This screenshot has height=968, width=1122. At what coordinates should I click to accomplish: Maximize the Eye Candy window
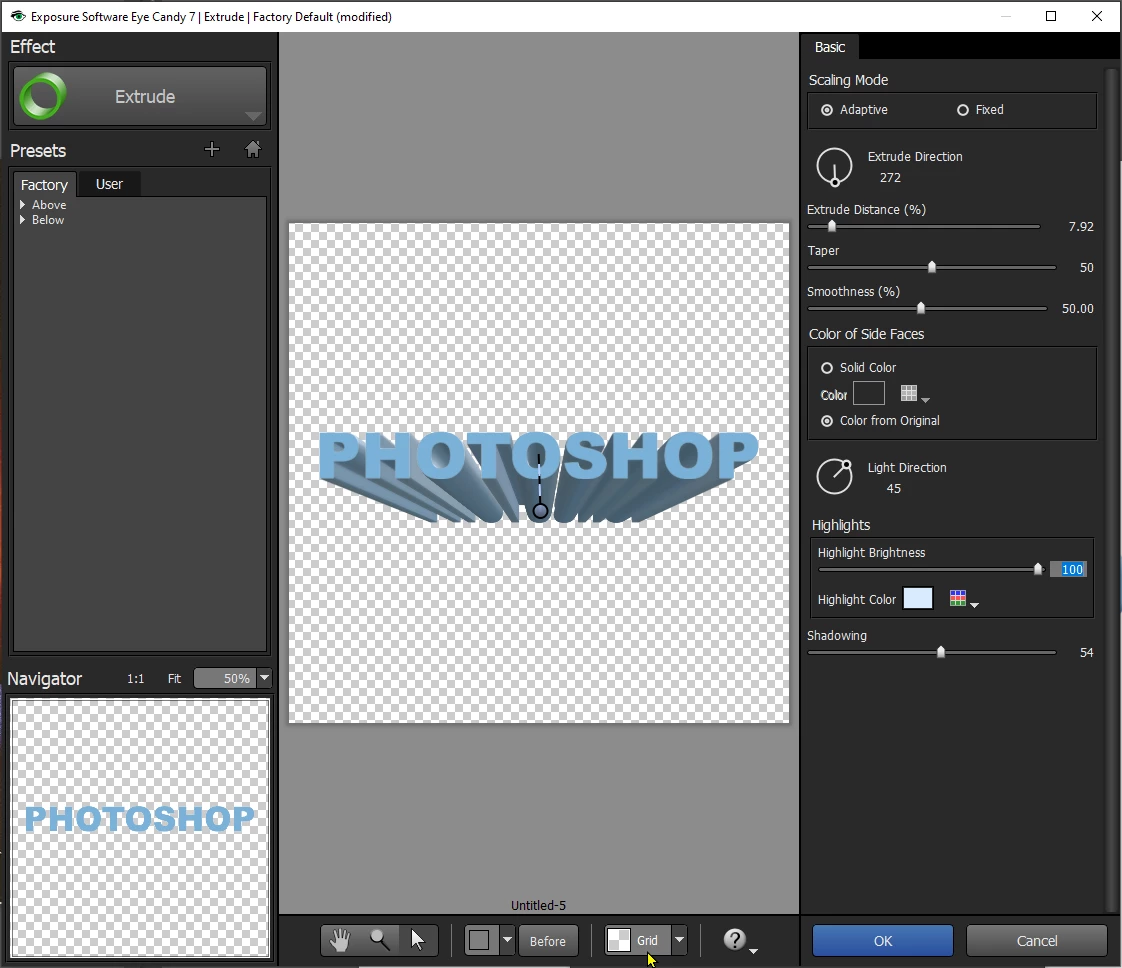1051,16
